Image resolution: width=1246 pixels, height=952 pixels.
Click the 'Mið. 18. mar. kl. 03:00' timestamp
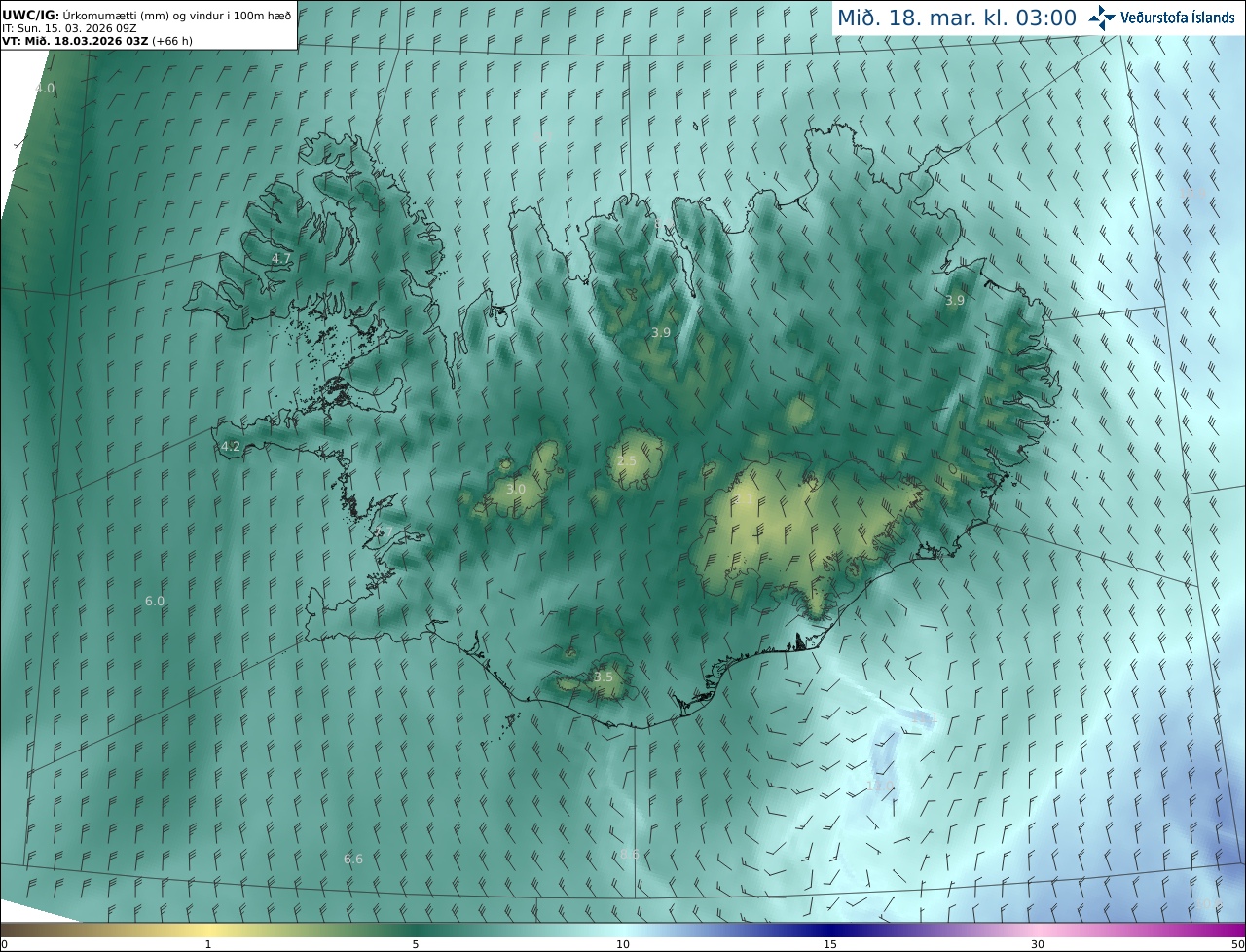coord(956,18)
